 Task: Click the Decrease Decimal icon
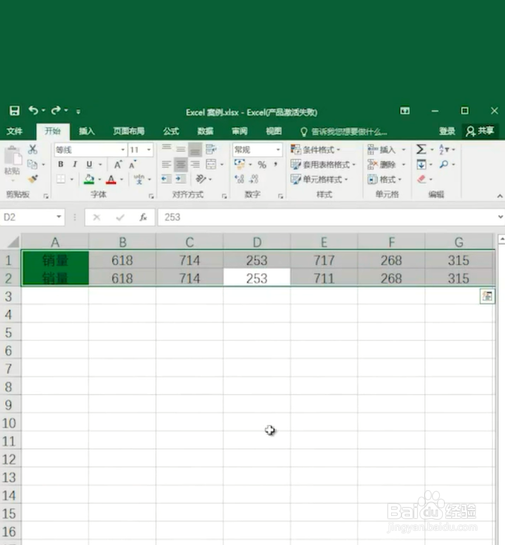(x=254, y=179)
